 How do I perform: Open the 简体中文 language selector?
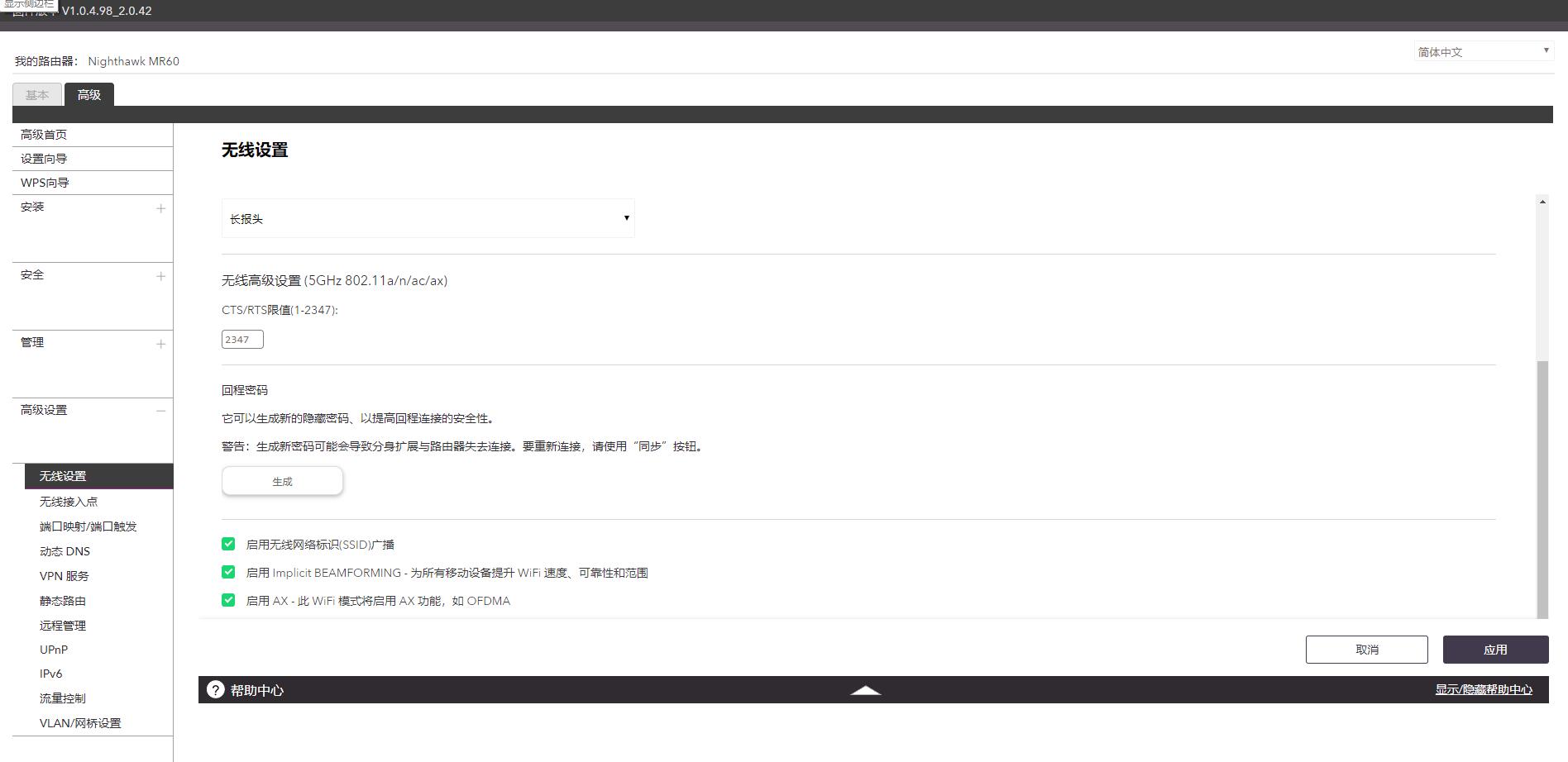[1480, 51]
